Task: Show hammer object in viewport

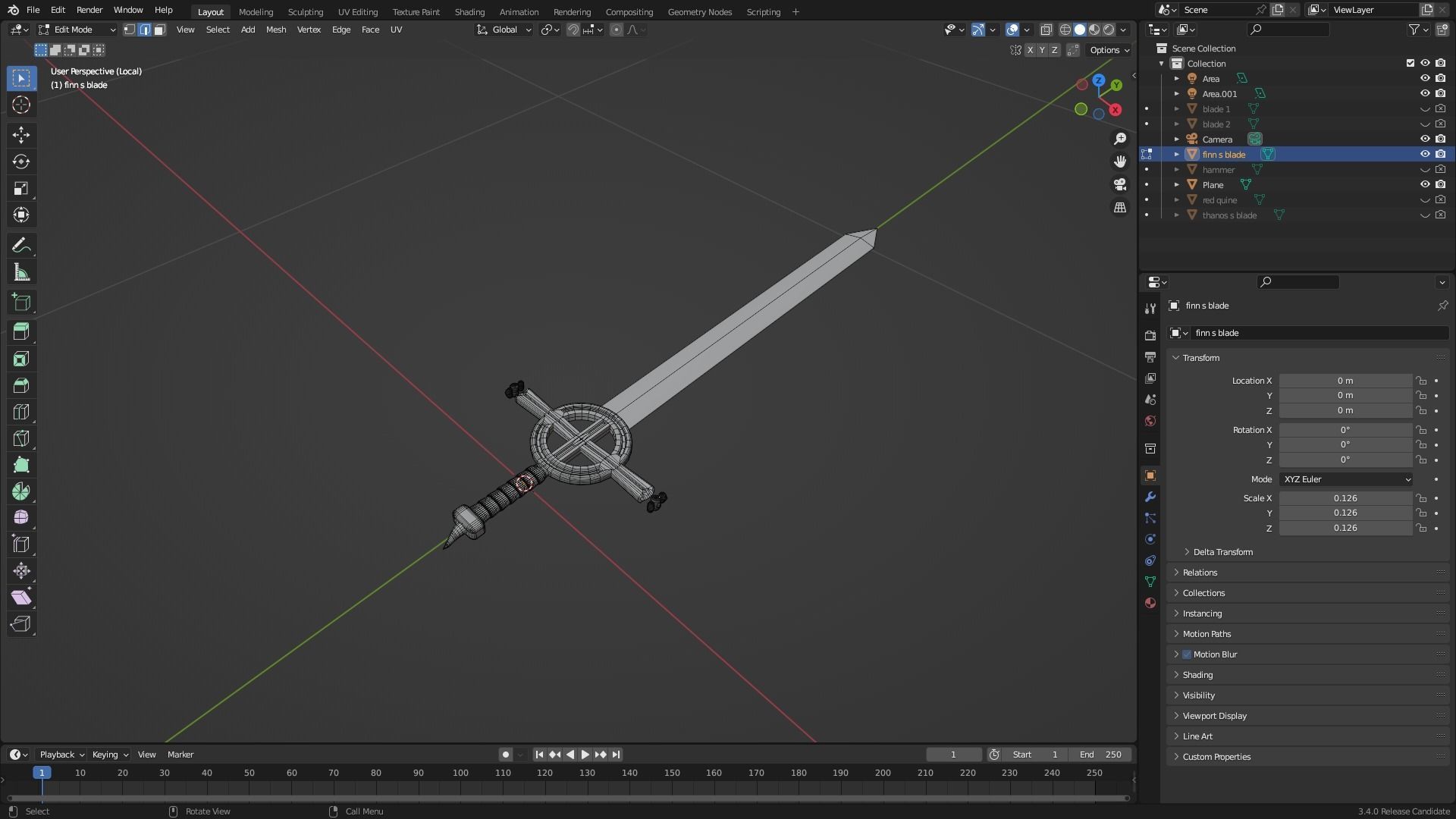Action: 1425,169
